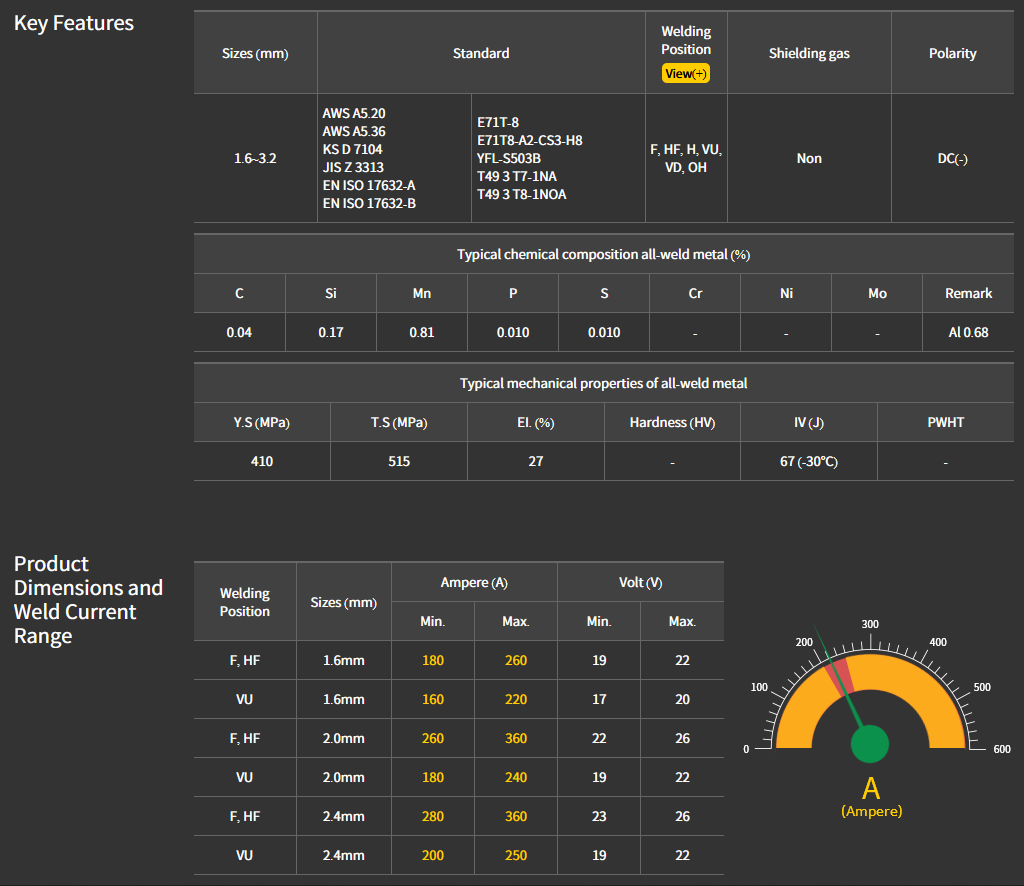
Task: Click the green knob of the ampere gauge
Action: (870, 743)
